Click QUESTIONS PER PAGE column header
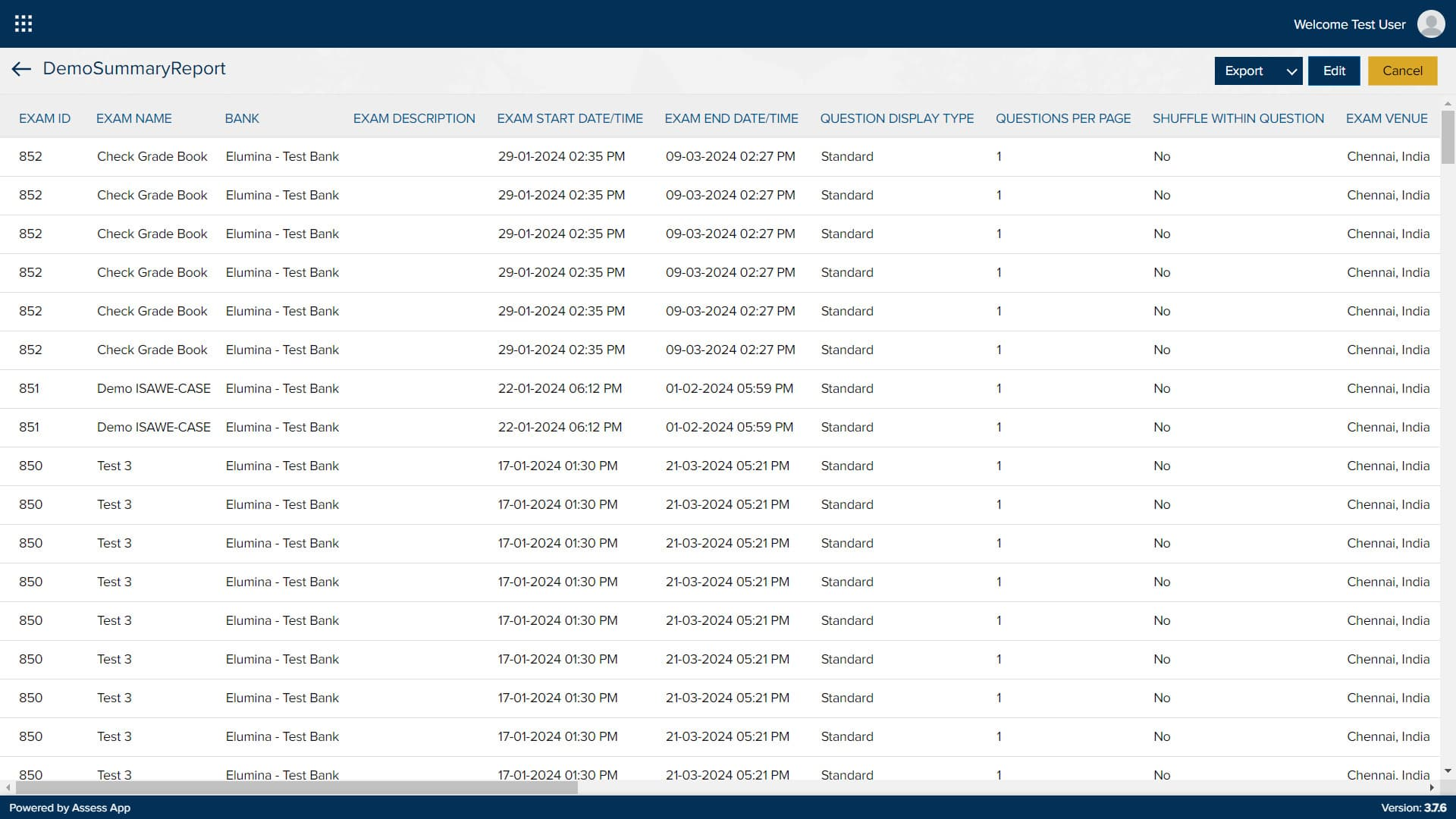1456x819 pixels. (x=1063, y=118)
